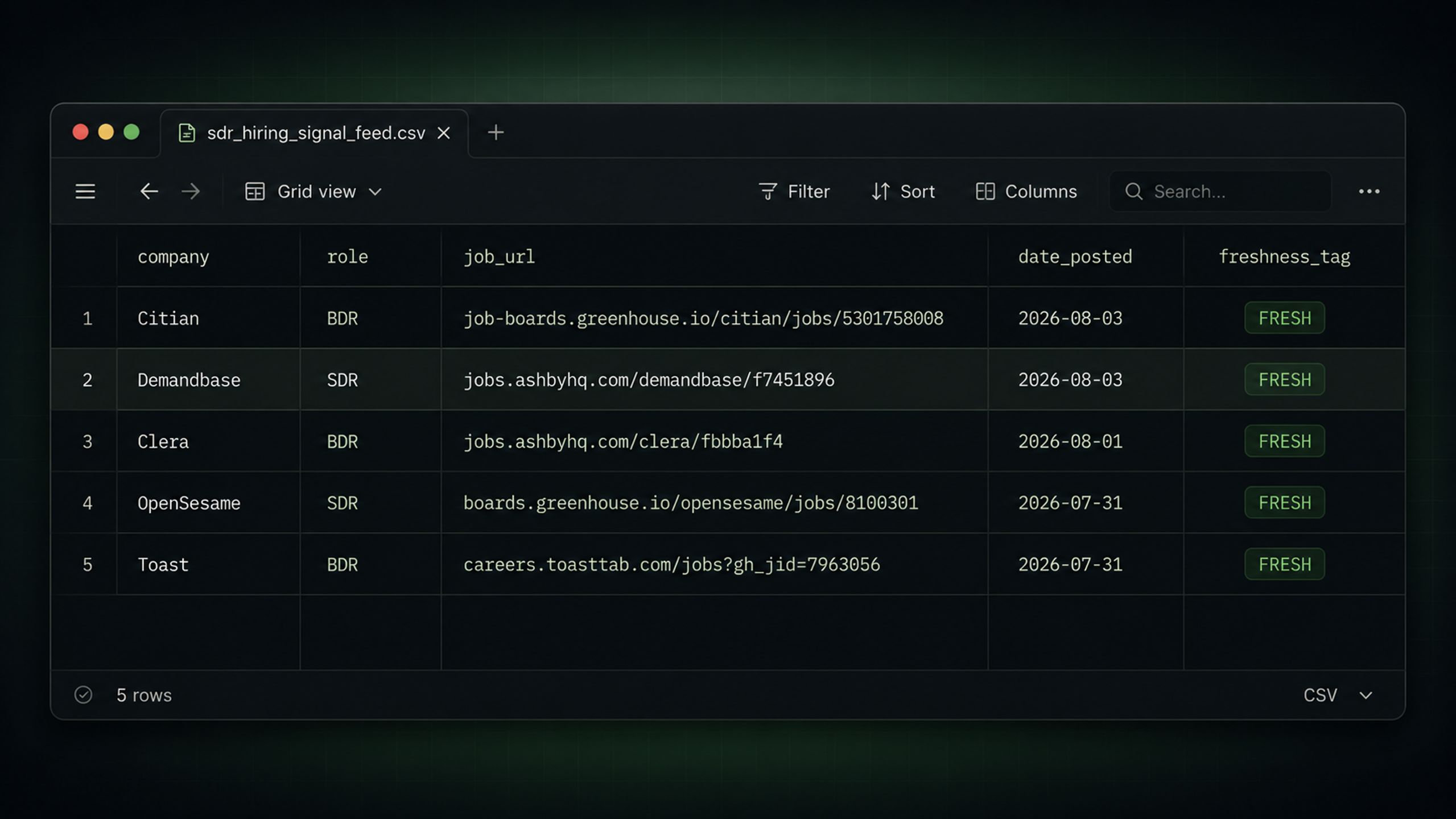The width and height of the screenshot is (1456, 819).
Task: Open the Clera ashbyhq job URL
Action: [623, 441]
